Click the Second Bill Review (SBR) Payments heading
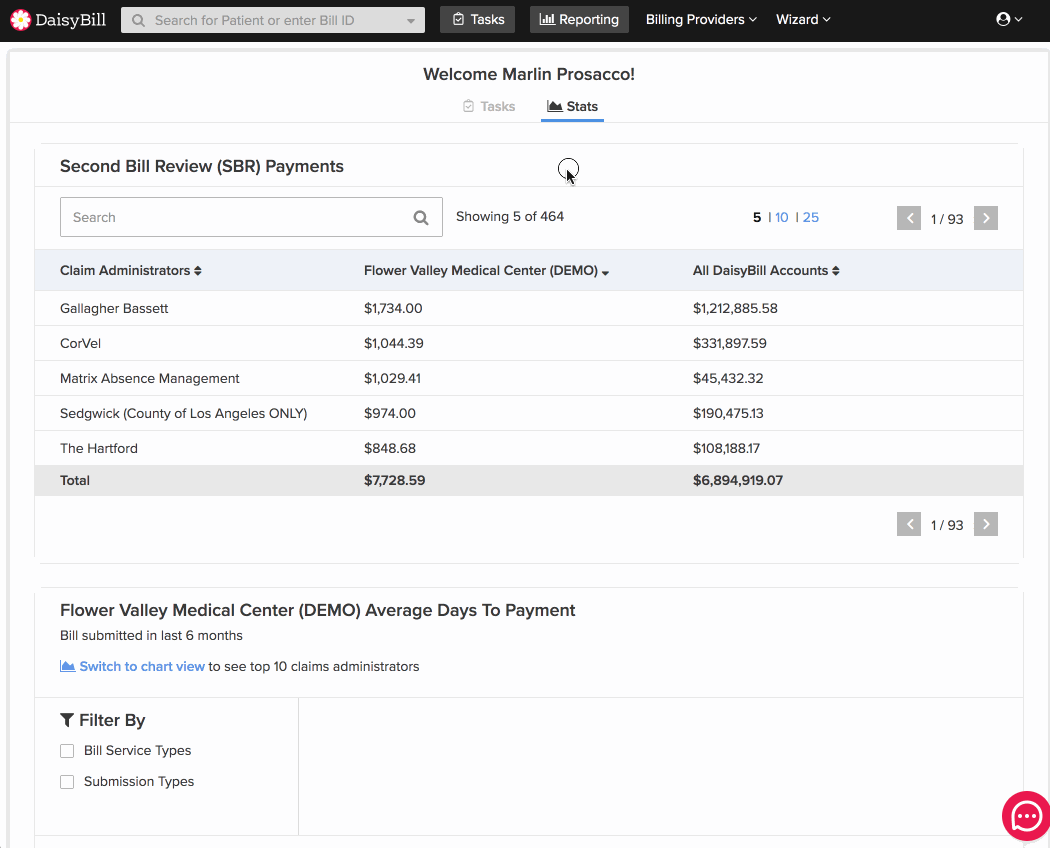Image resolution: width=1050 pixels, height=848 pixels. point(202,166)
